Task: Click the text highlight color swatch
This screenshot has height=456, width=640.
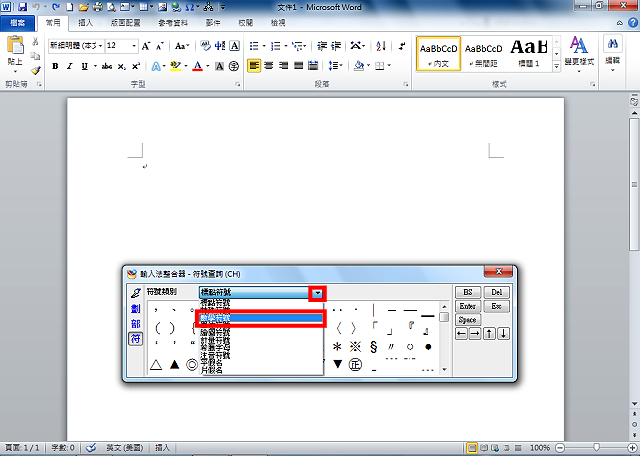Action: 176,66
